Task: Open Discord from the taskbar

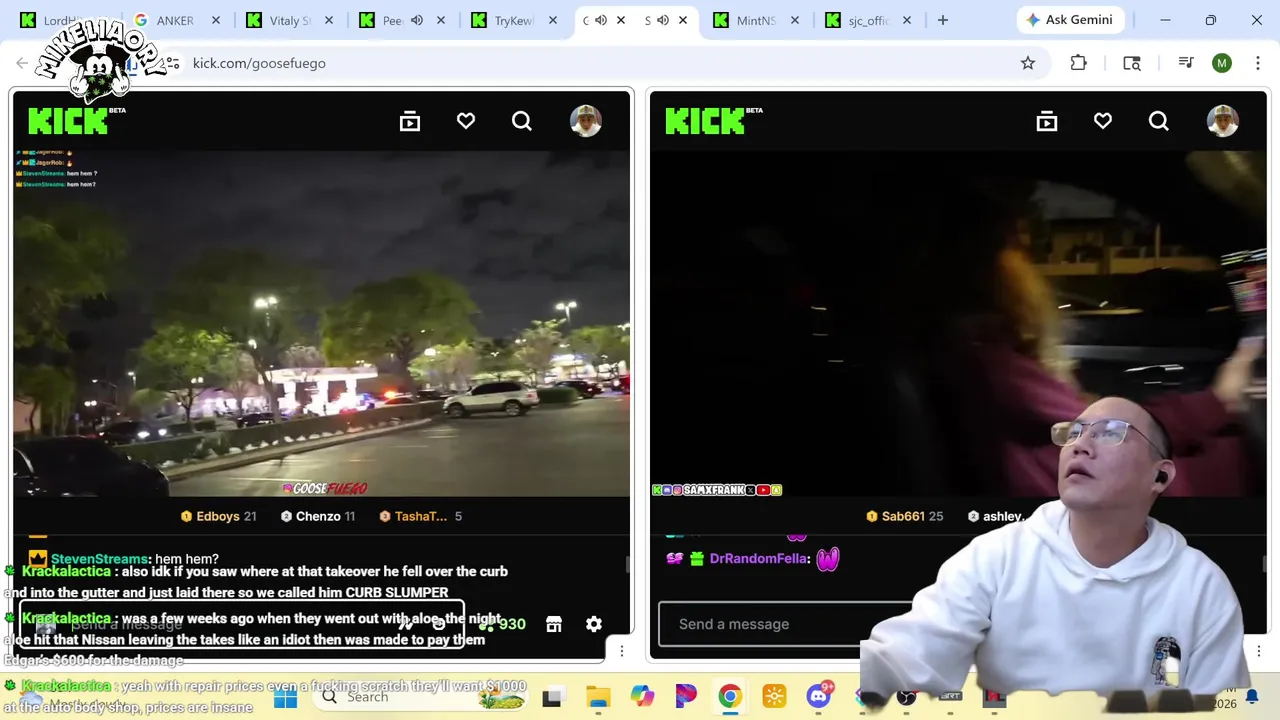Action: tap(819, 697)
